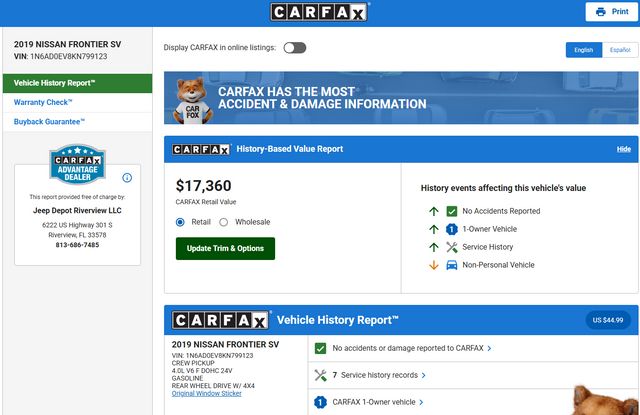Click the Print button
Image resolution: width=640 pixels, height=415 pixels.
pyautogui.click(x=612, y=12)
